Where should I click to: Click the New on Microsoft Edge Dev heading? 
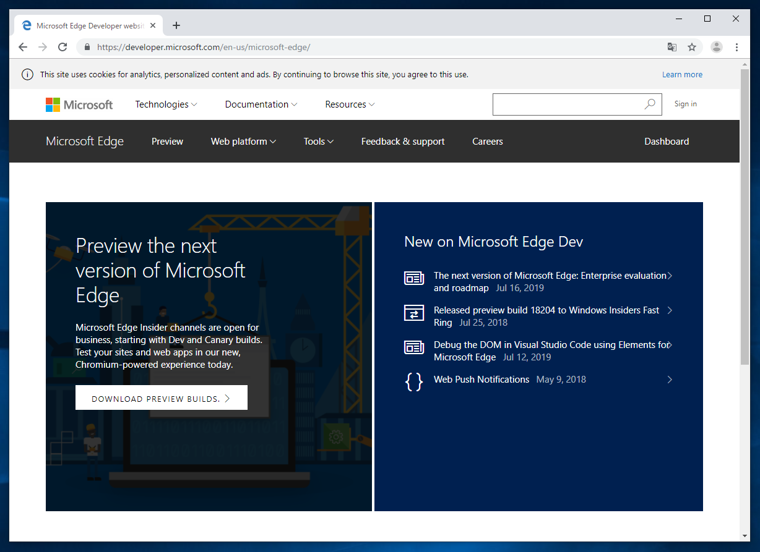pyautogui.click(x=493, y=241)
